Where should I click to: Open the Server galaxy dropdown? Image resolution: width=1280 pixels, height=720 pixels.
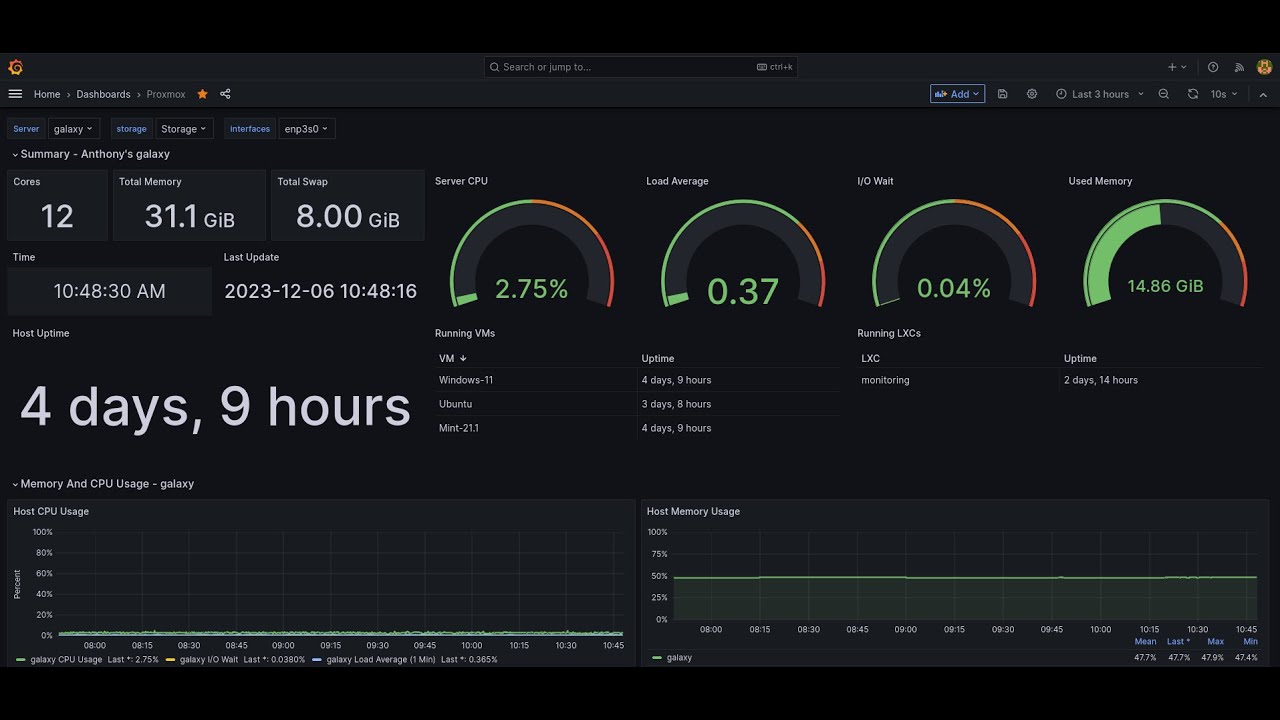click(x=74, y=129)
